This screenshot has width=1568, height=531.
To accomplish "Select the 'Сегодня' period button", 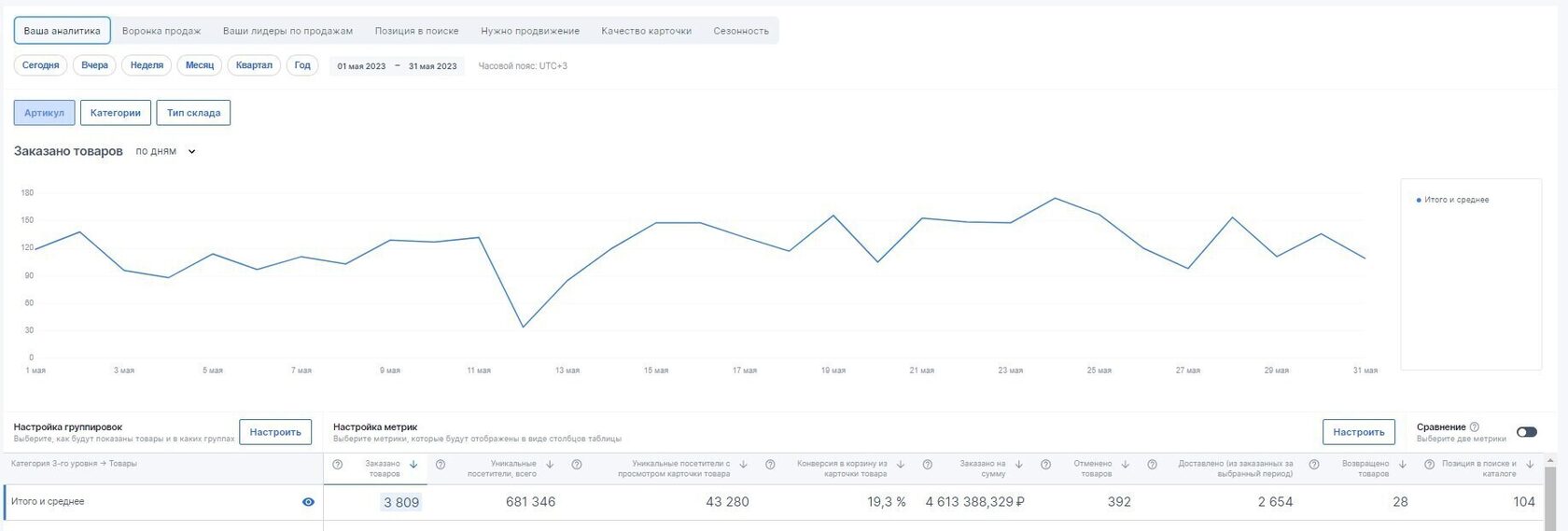I will pyautogui.click(x=41, y=65).
